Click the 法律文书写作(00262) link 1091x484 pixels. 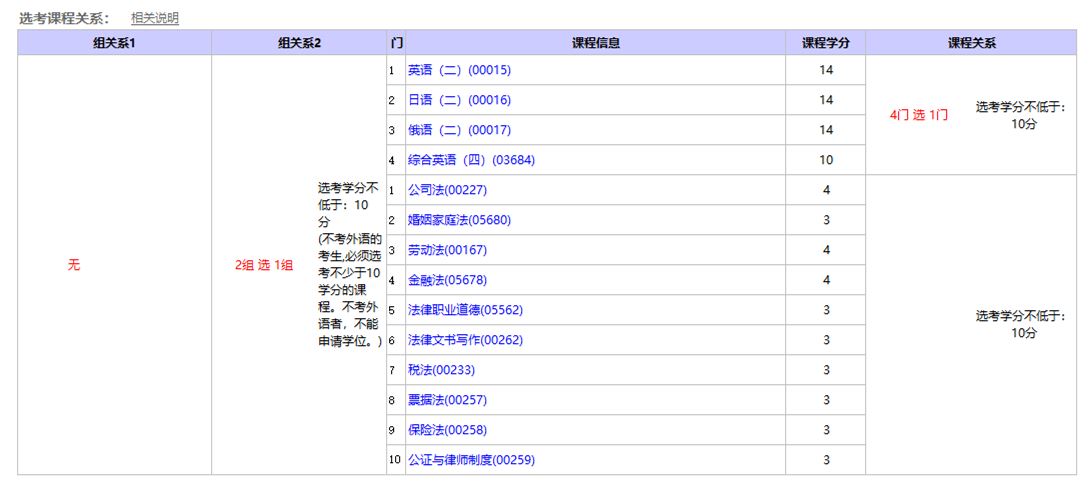pos(465,340)
